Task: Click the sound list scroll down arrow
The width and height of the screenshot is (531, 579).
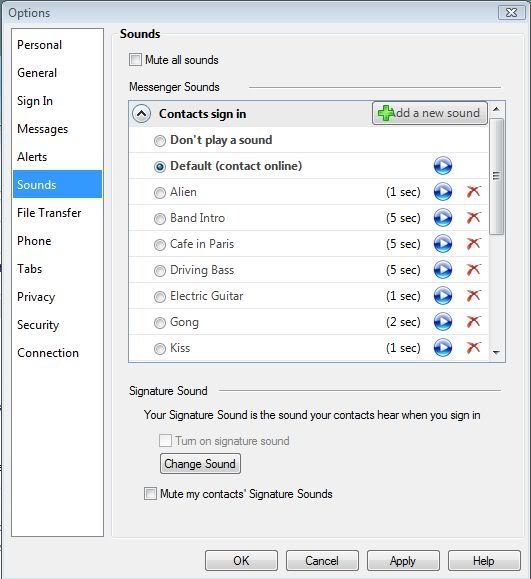Action: click(x=496, y=353)
